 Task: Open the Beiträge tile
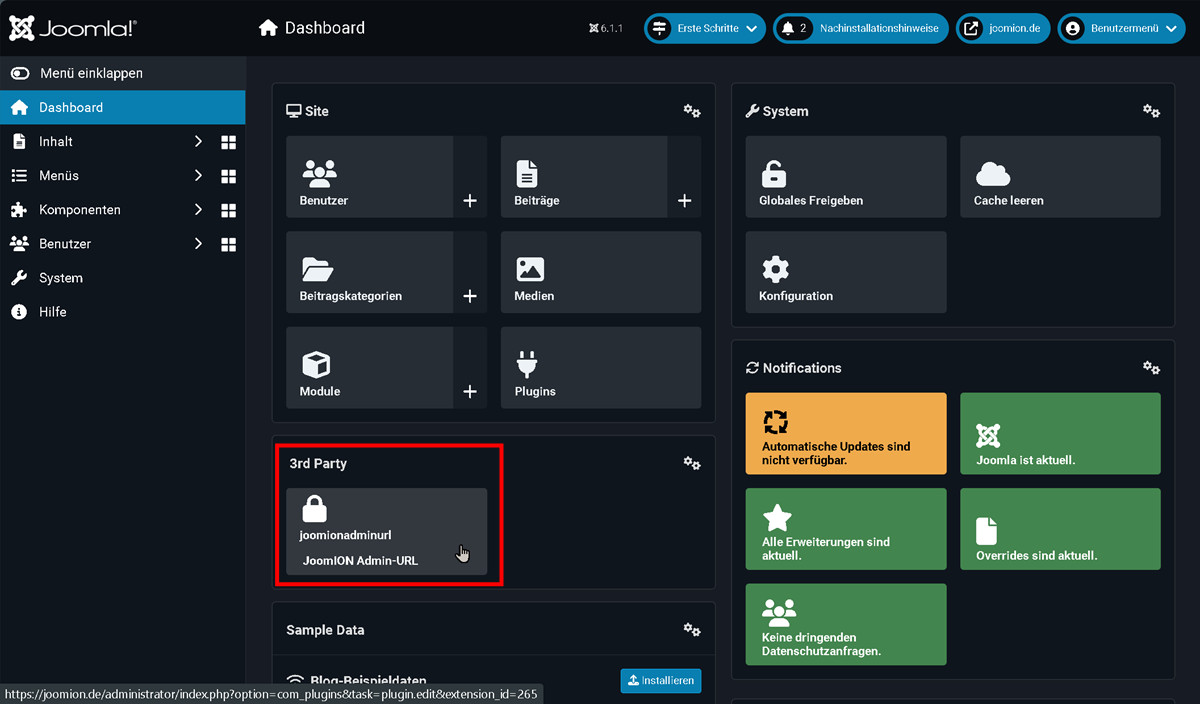[583, 176]
